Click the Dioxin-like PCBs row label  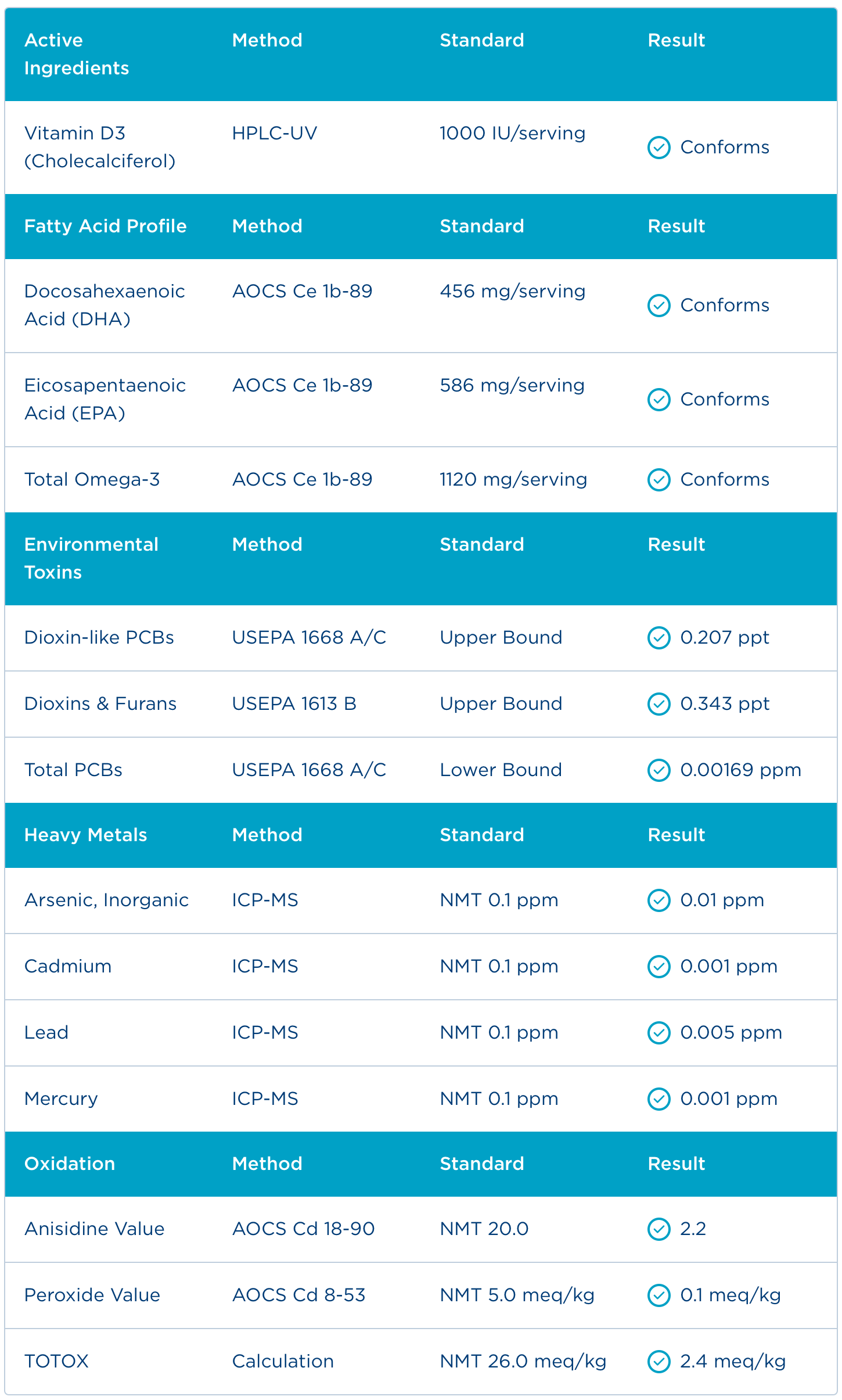point(99,638)
